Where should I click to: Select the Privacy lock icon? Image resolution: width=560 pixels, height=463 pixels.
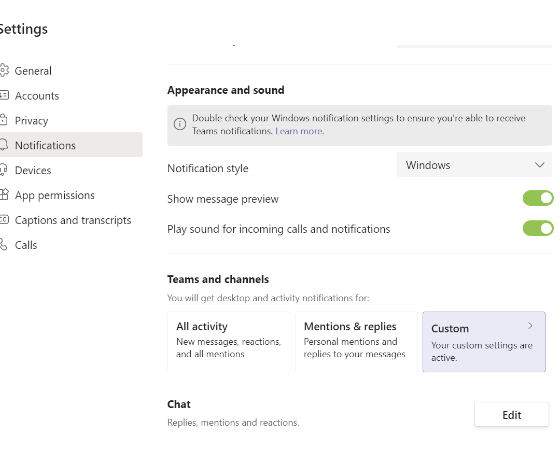3,120
